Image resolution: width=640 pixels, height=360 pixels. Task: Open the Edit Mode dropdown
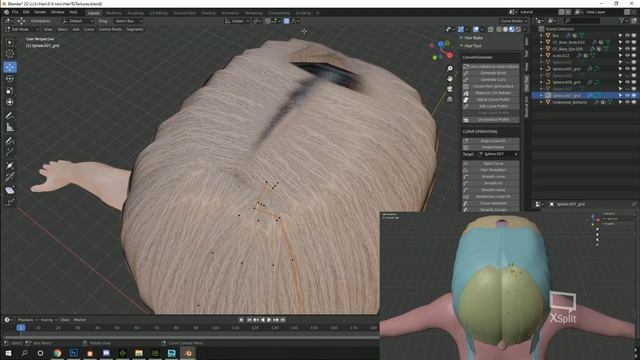(x=22, y=29)
